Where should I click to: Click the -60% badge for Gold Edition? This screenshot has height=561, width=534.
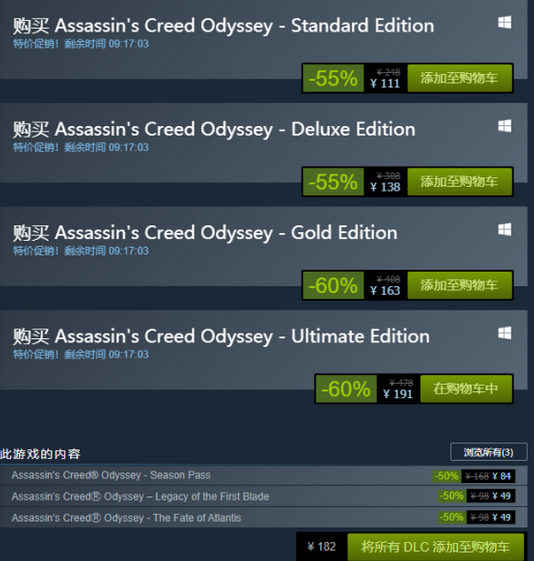pyautogui.click(x=333, y=285)
